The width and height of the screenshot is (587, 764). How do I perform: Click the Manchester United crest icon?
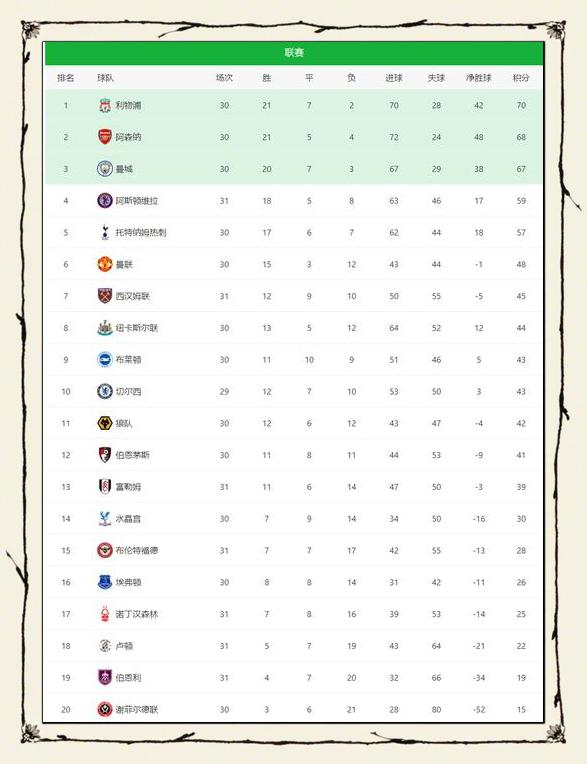pos(105,264)
